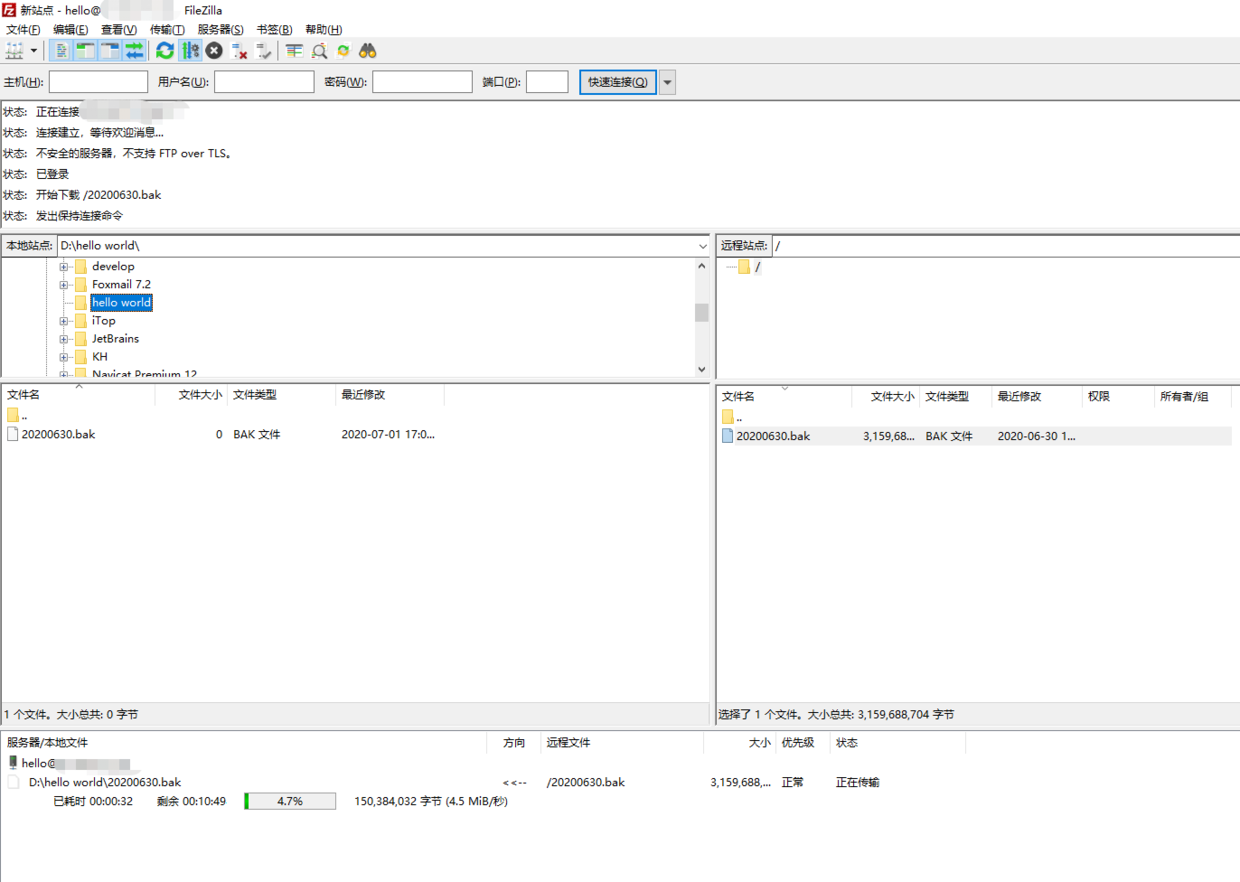Image resolution: width=1240 pixels, height=882 pixels.
Task: Click the 主机(H) host input field
Action: click(x=98, y=82)
